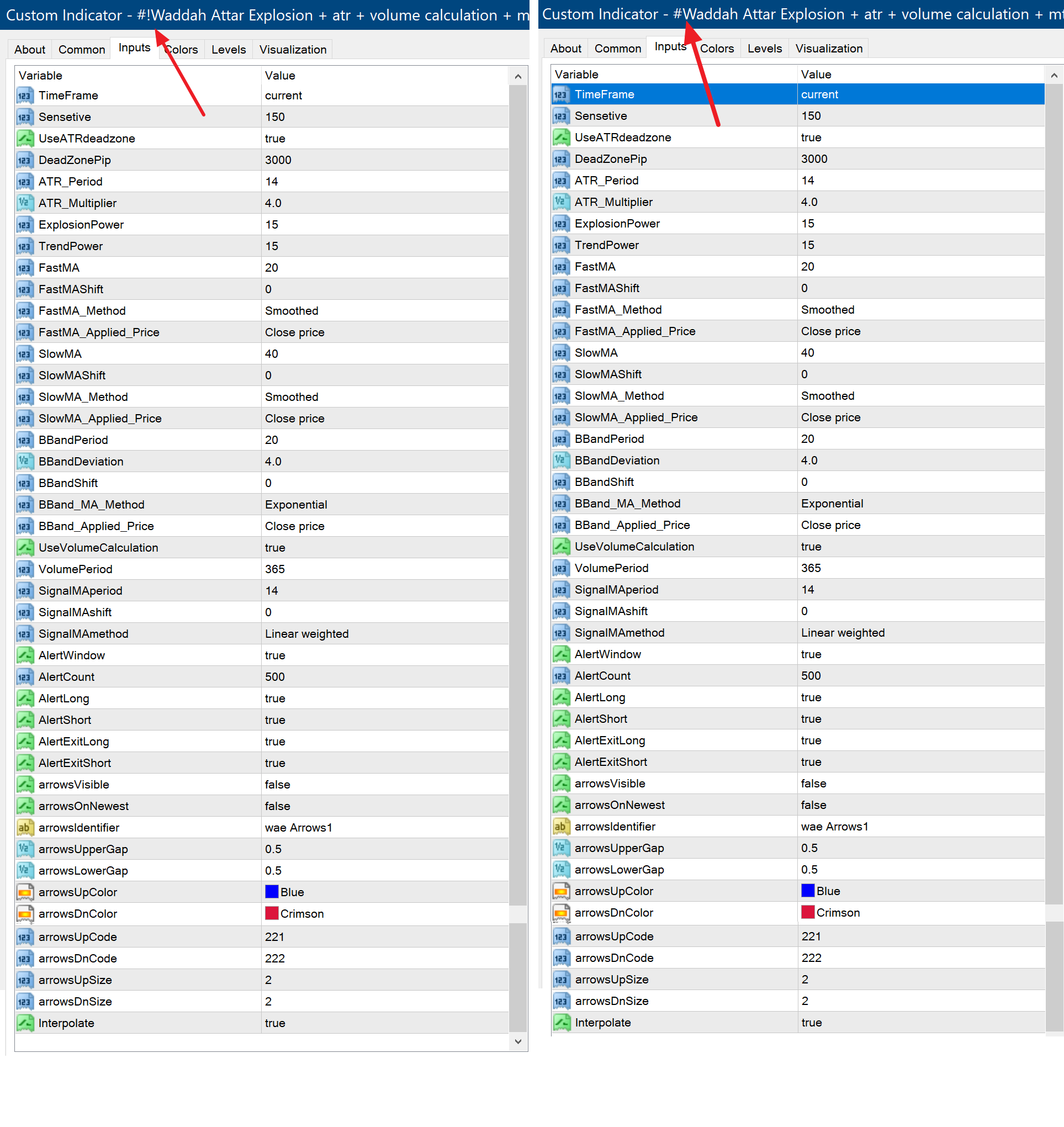Click AlertCount integer icon in right panel
Screen dimensions: 1064x1127
coord(560,675)
